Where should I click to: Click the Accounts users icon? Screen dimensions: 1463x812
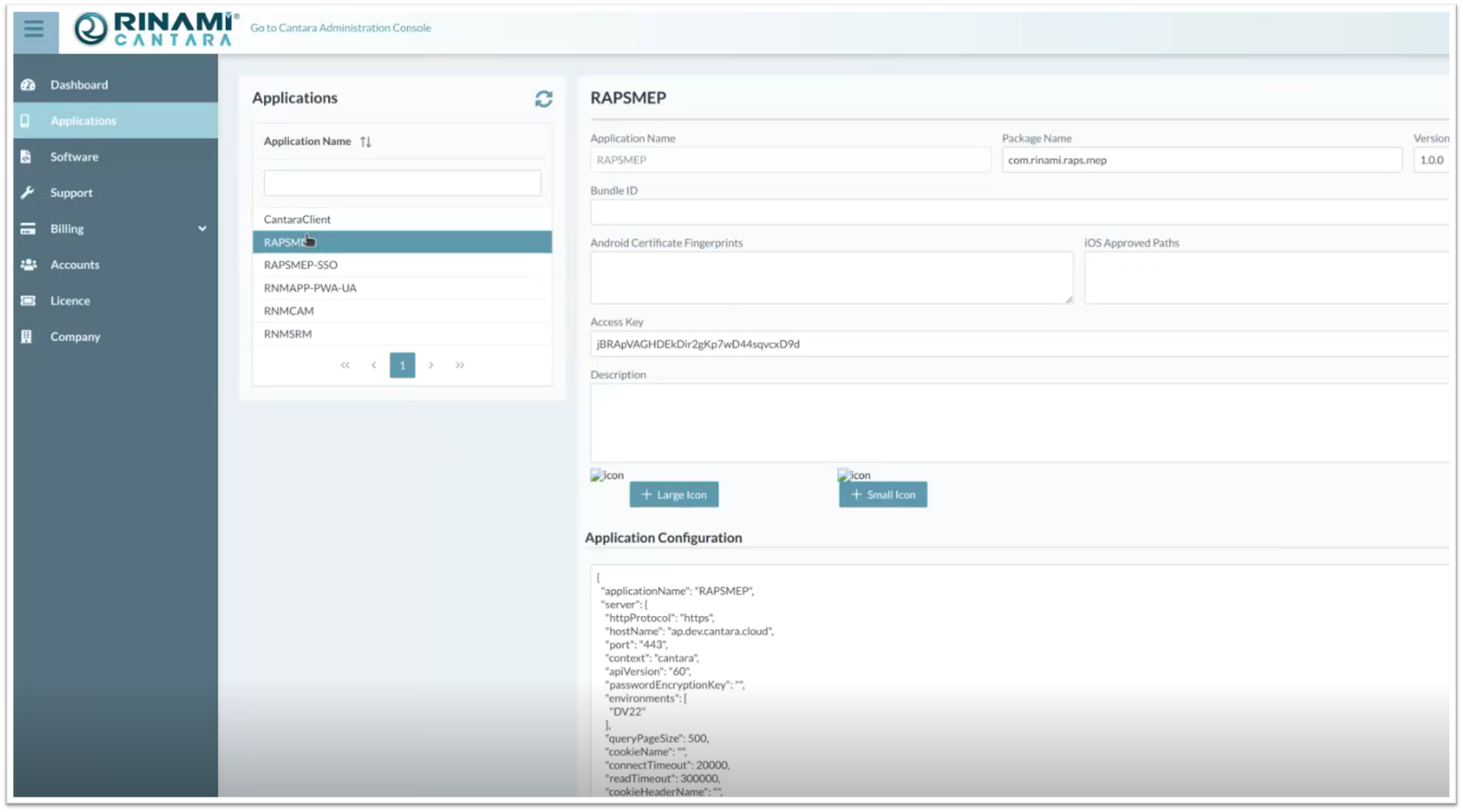[29, 264]
